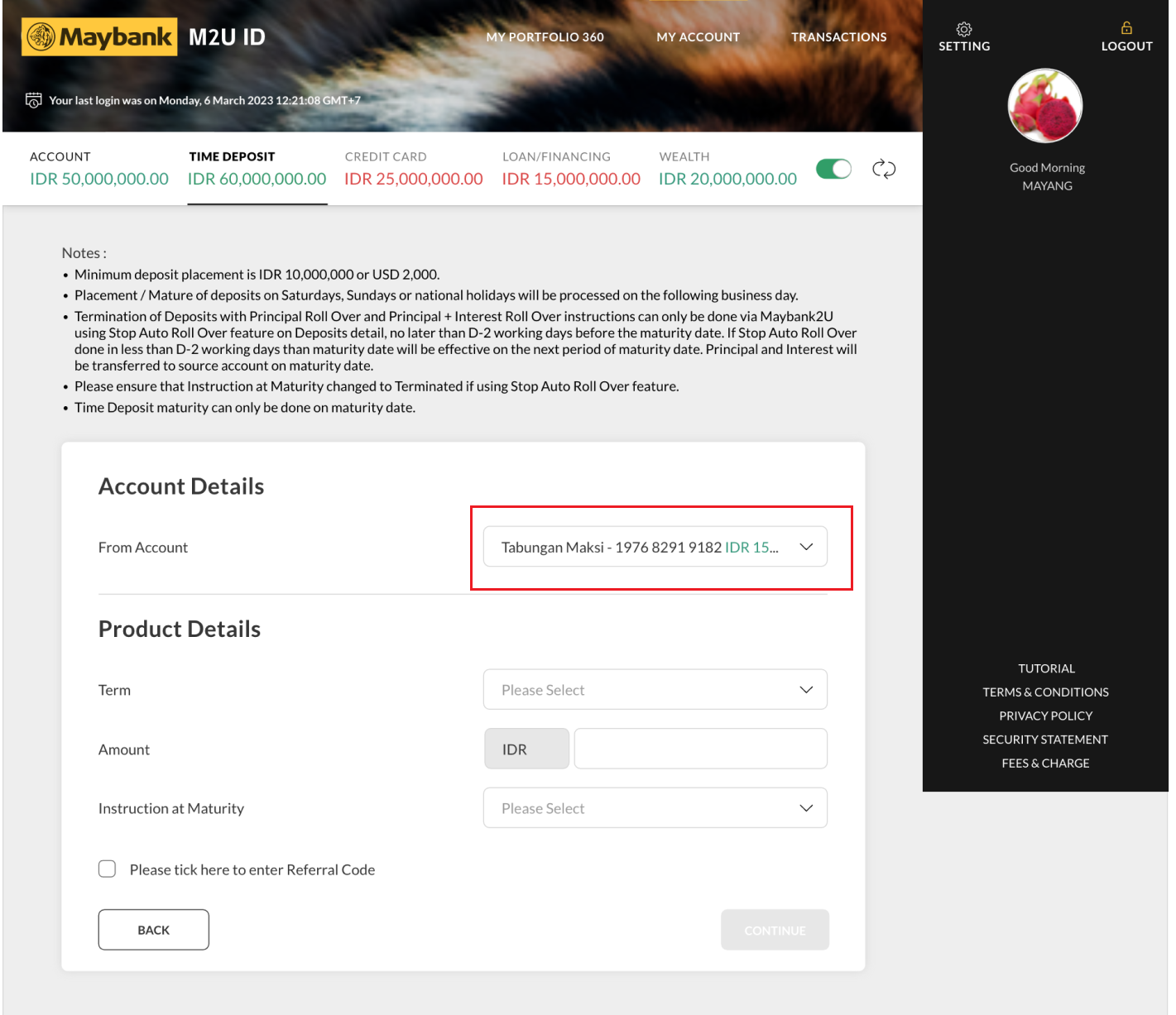Click the Back button
The image size is (1176, 1015).
154,930
